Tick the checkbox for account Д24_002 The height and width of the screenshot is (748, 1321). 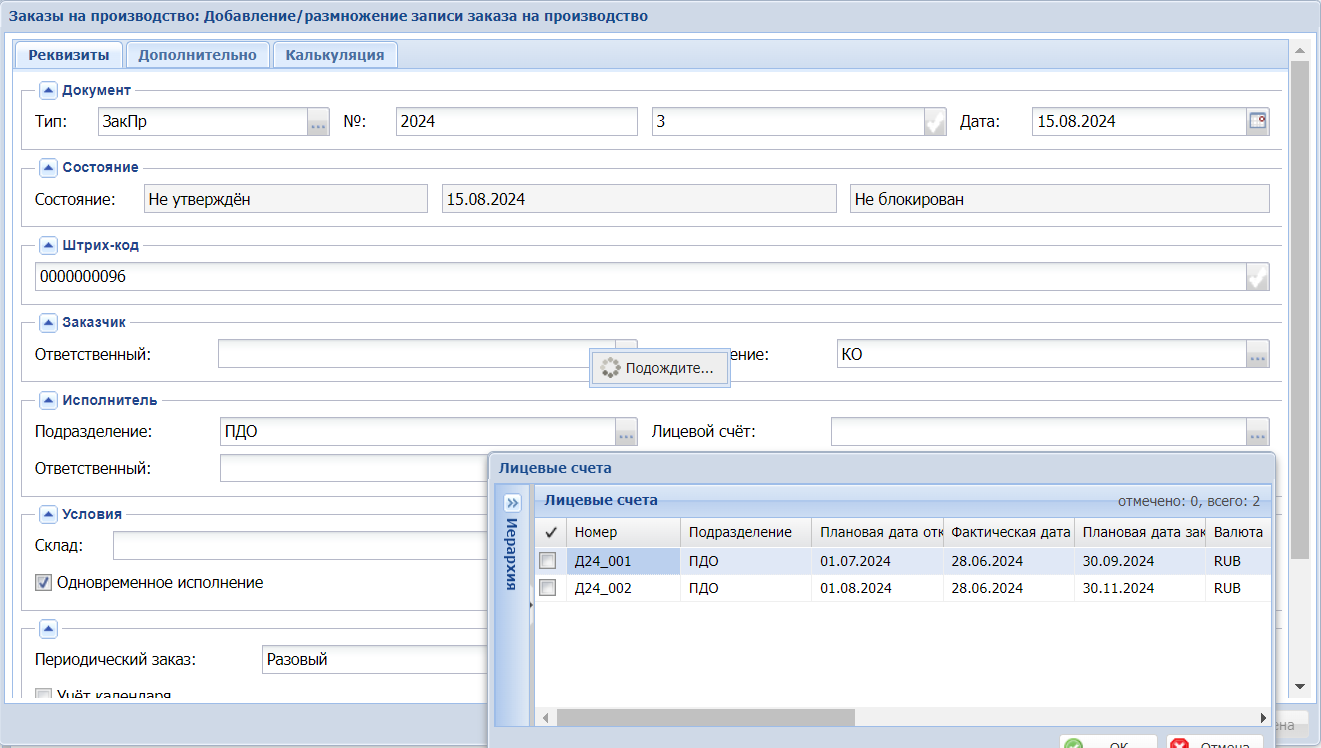click(548, 588)
